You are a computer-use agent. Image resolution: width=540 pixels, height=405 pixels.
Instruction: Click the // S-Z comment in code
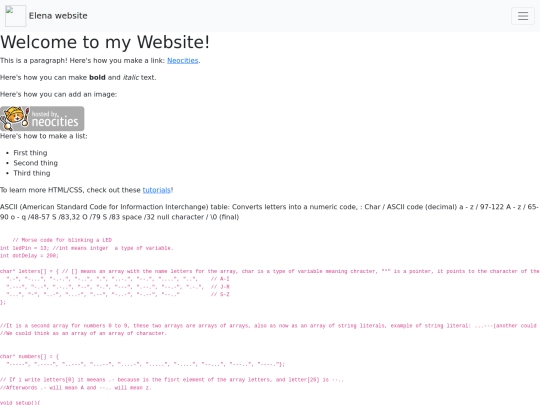220,294
